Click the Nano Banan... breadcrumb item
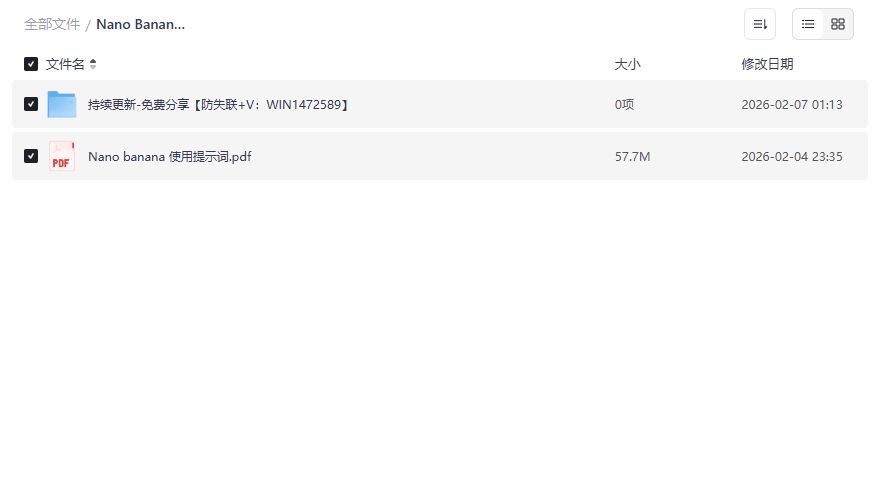Viewport: 878px width, 495px height. click(141, 24)
